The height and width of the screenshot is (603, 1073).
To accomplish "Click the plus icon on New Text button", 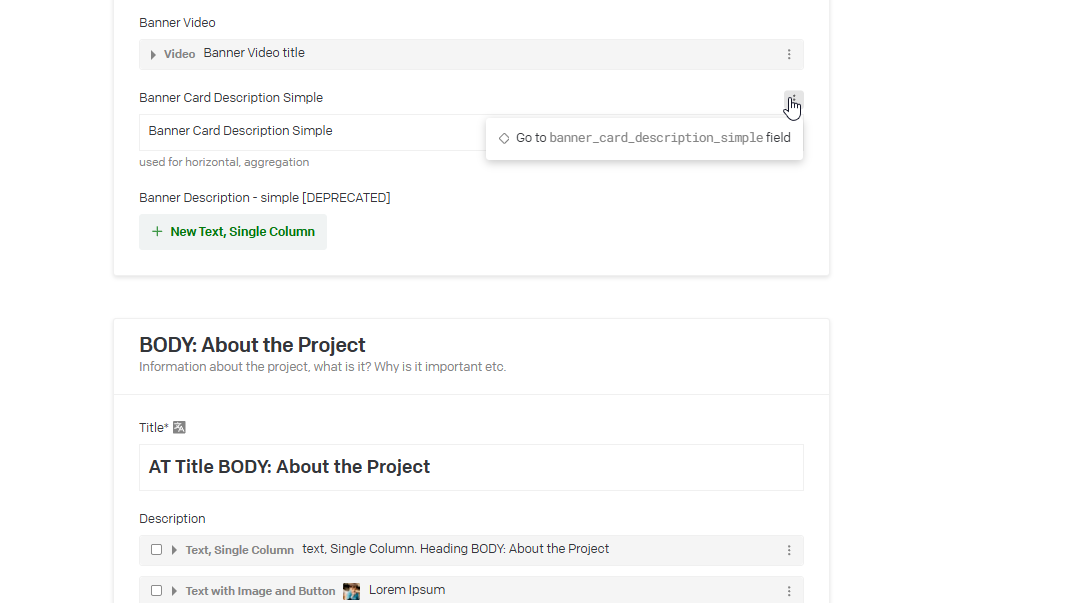I will pos(157,232).
